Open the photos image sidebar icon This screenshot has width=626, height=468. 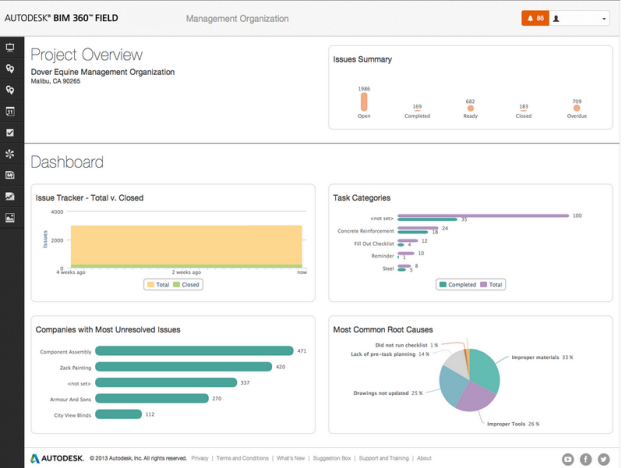[10, 218]
